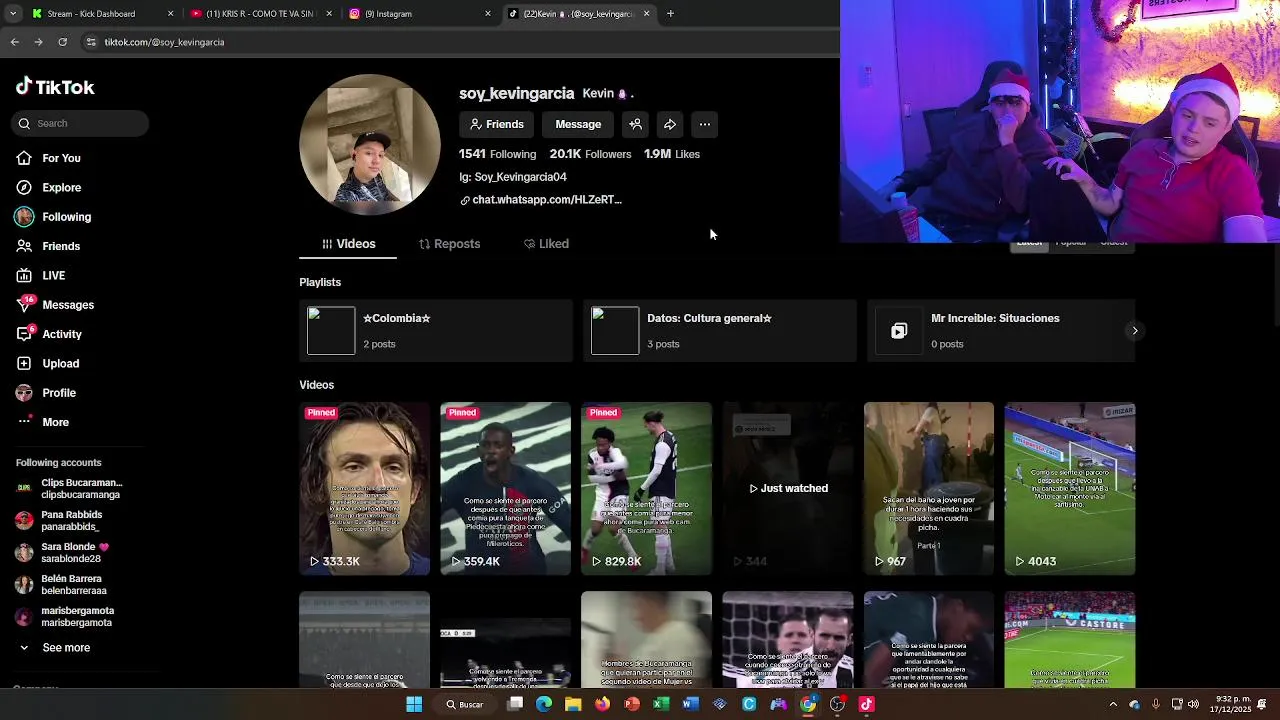Open the Windows Start menu

(x=414, y=704)
